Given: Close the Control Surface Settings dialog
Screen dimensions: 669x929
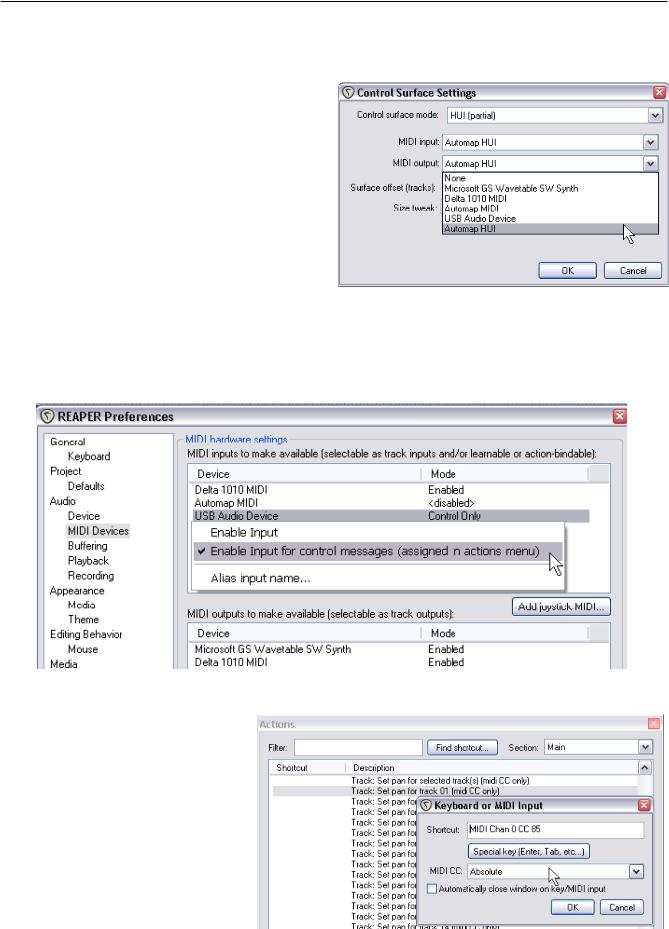Looking at the screenshot, I should coord(659,92).
